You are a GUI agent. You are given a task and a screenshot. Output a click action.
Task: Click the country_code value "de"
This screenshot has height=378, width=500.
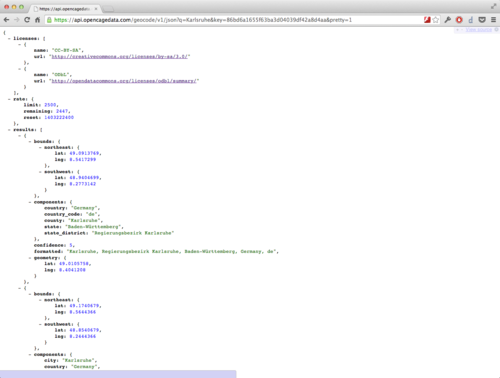click(x=92, y=214)
